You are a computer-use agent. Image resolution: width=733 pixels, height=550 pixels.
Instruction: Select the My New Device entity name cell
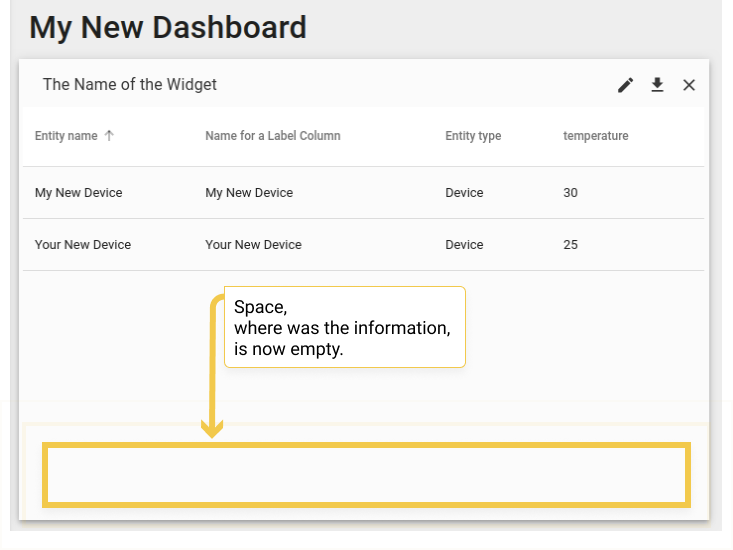coord(79,193)
